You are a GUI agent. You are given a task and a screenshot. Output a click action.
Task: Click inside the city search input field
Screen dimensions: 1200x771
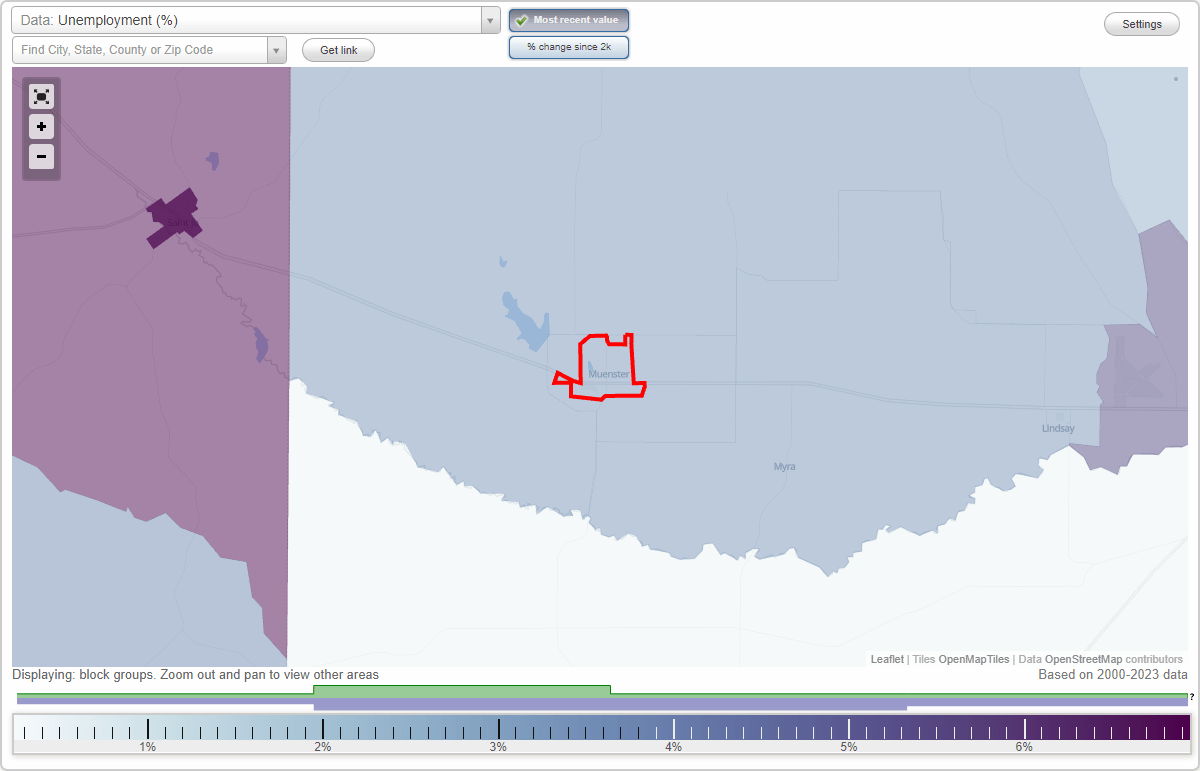pyautogui.click(x=140, y=49)
